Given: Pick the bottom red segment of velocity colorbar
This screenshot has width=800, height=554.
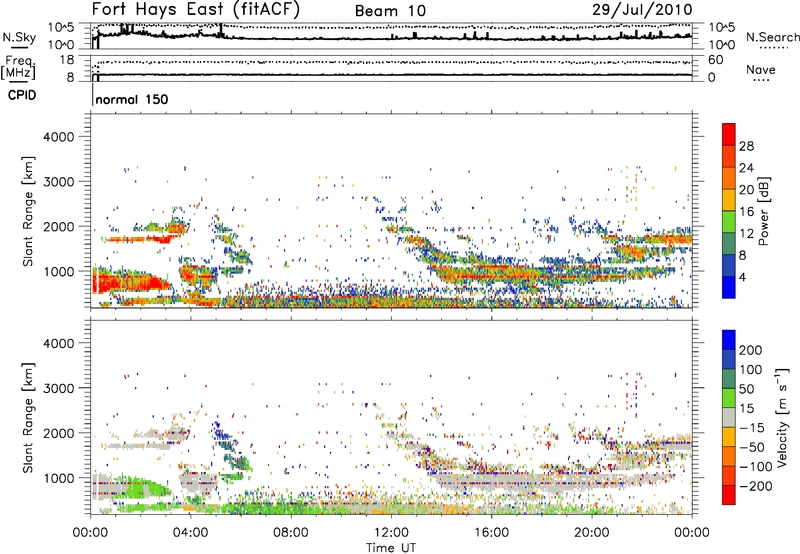Looking at the screenshot, I should coord(729,495).
